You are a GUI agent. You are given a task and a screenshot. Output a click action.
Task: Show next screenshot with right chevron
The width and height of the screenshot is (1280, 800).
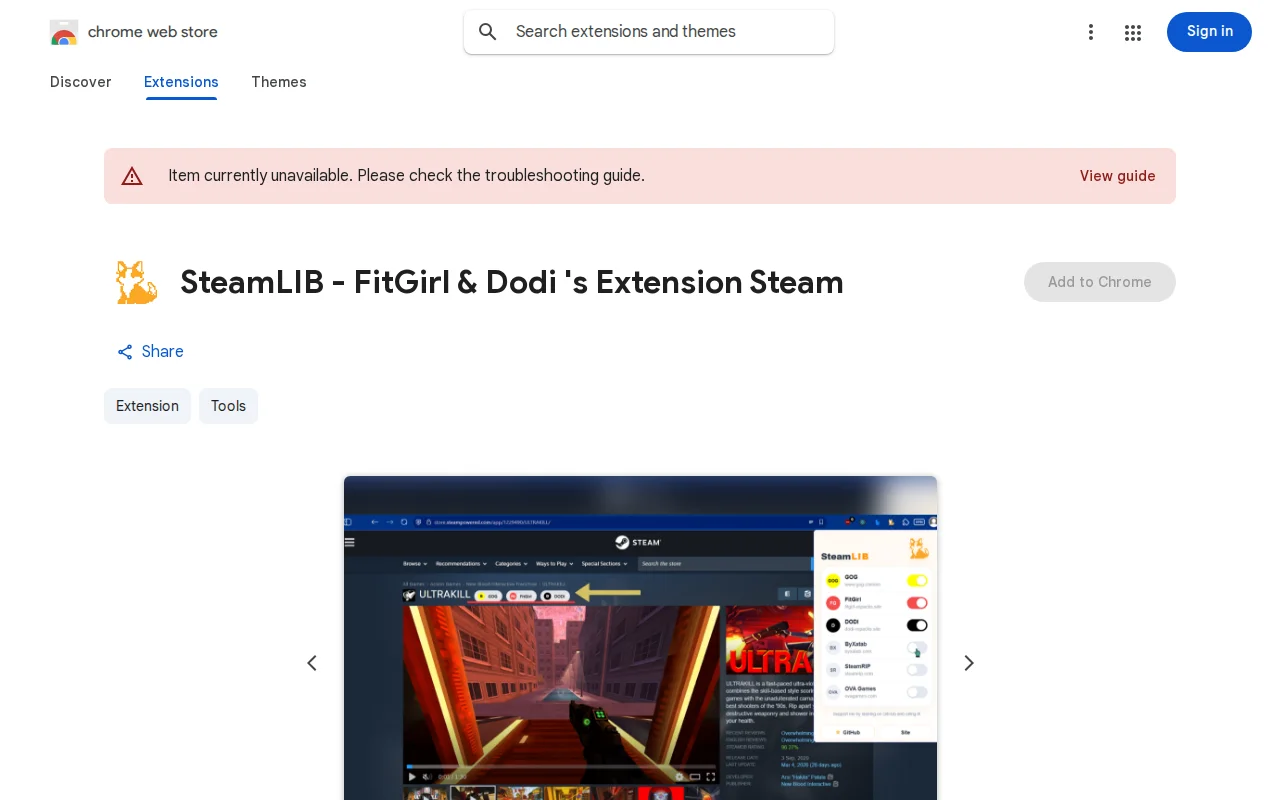pos(968,663)
